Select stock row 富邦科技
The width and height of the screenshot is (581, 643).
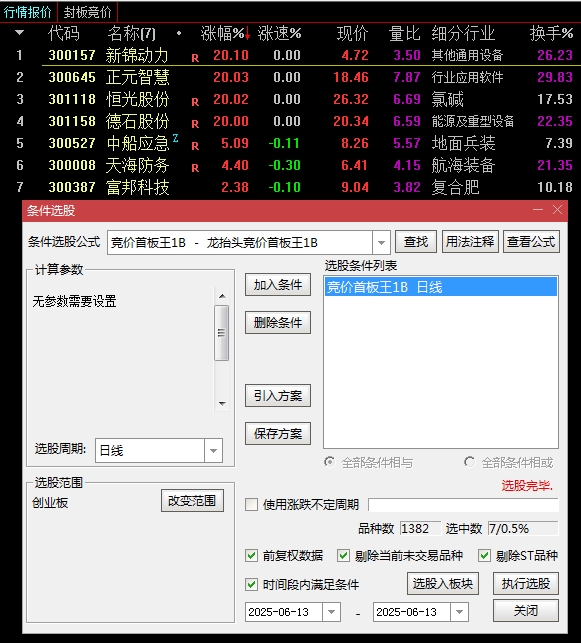tap(290, 187)
